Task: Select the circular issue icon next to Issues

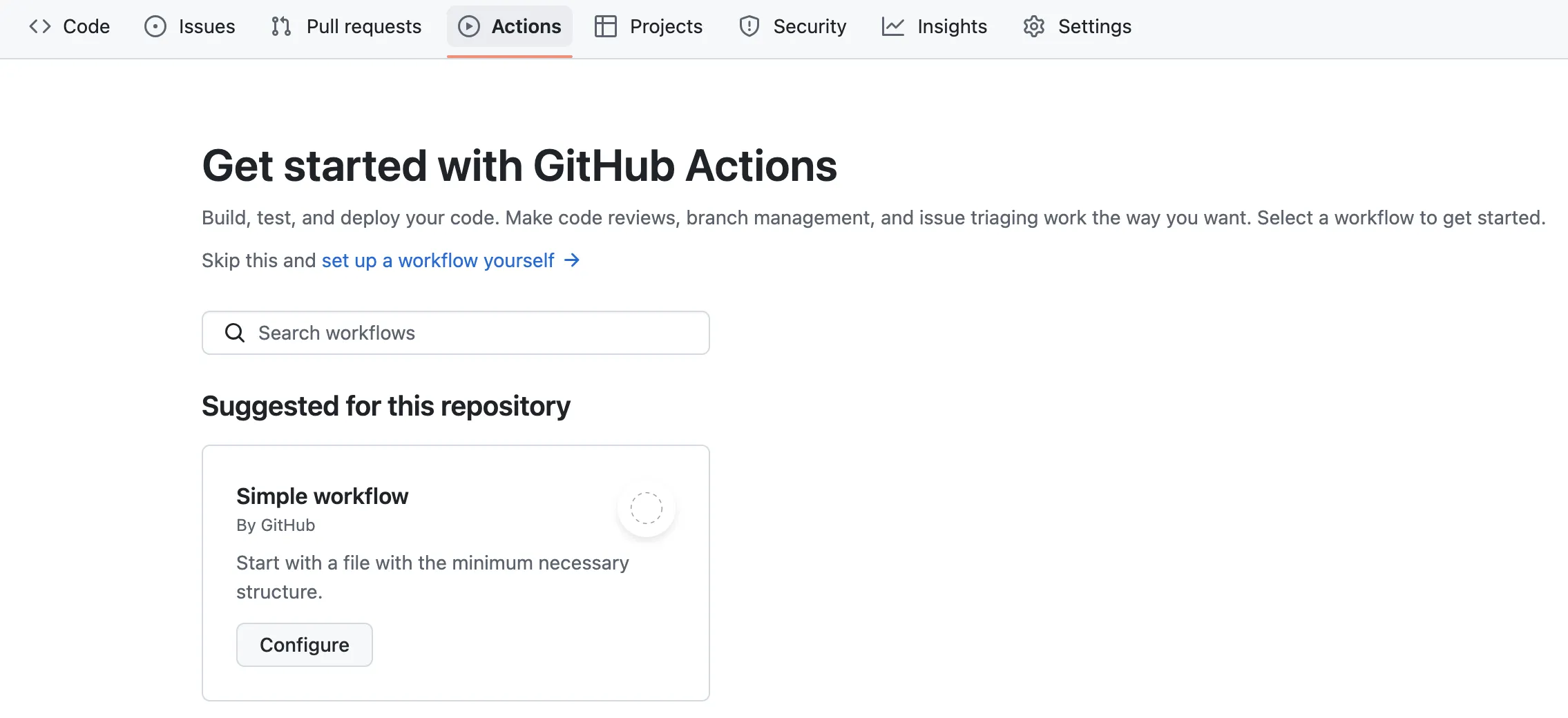Action: pos(155,26)
